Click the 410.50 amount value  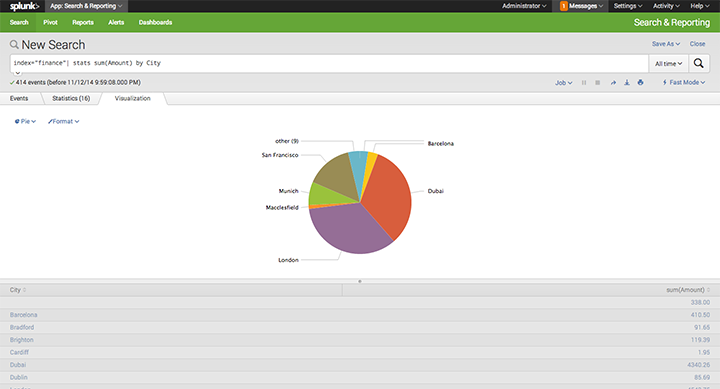pos(700,315)
